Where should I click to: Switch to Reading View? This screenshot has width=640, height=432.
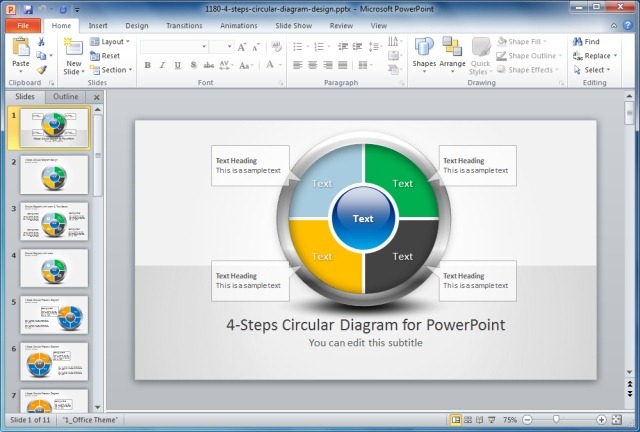point(480,419)
